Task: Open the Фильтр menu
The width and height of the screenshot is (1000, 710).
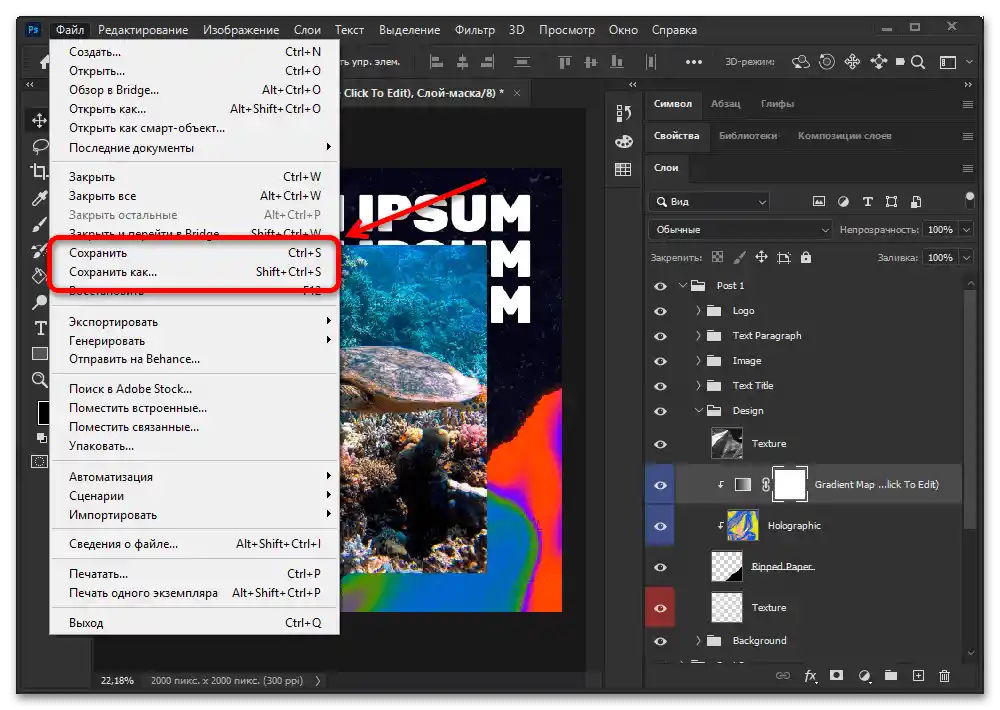Action: (x=474, y=30)
